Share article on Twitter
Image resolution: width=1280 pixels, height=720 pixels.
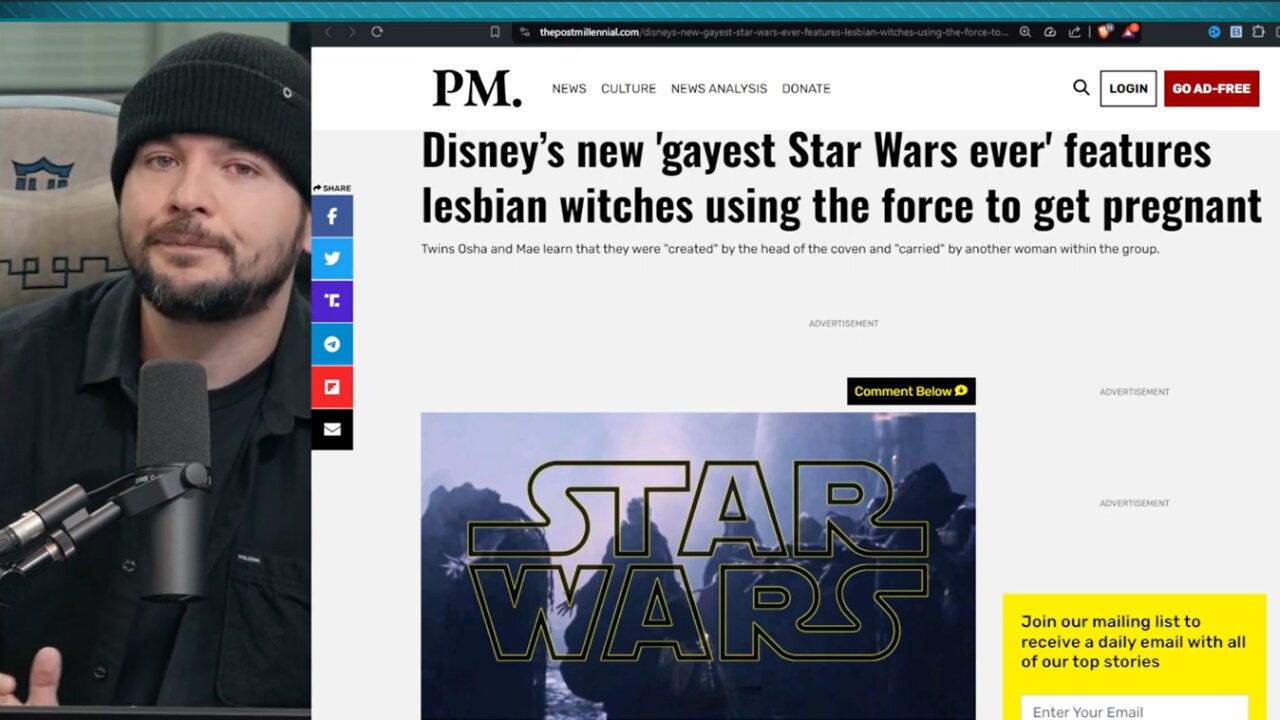(332, 258)
